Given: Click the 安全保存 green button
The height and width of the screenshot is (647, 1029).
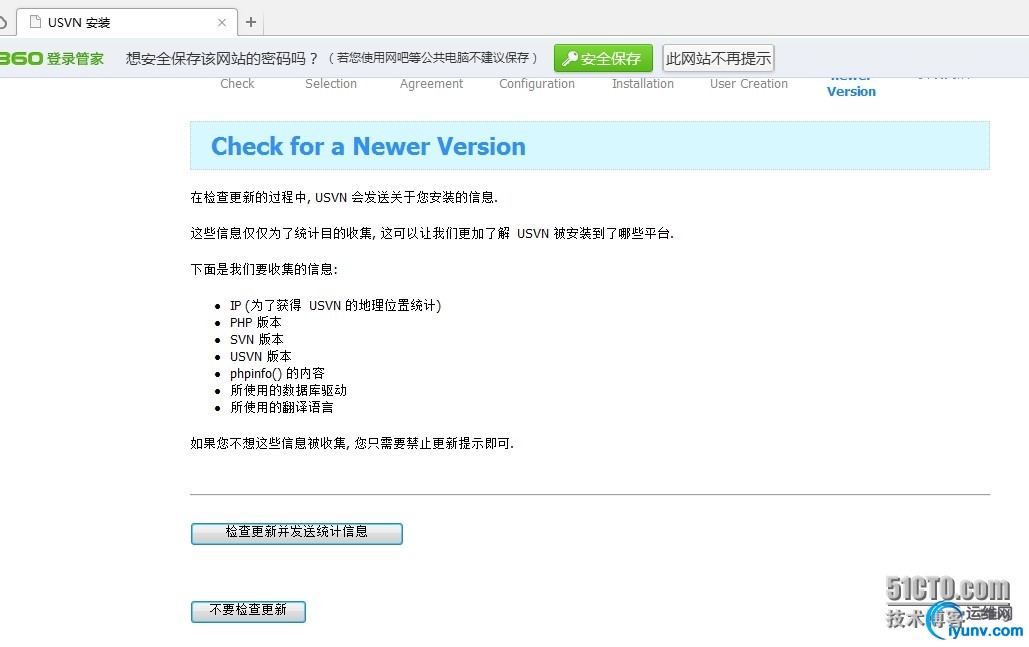Looking at the screenshot, I should [x=603, y=58].
